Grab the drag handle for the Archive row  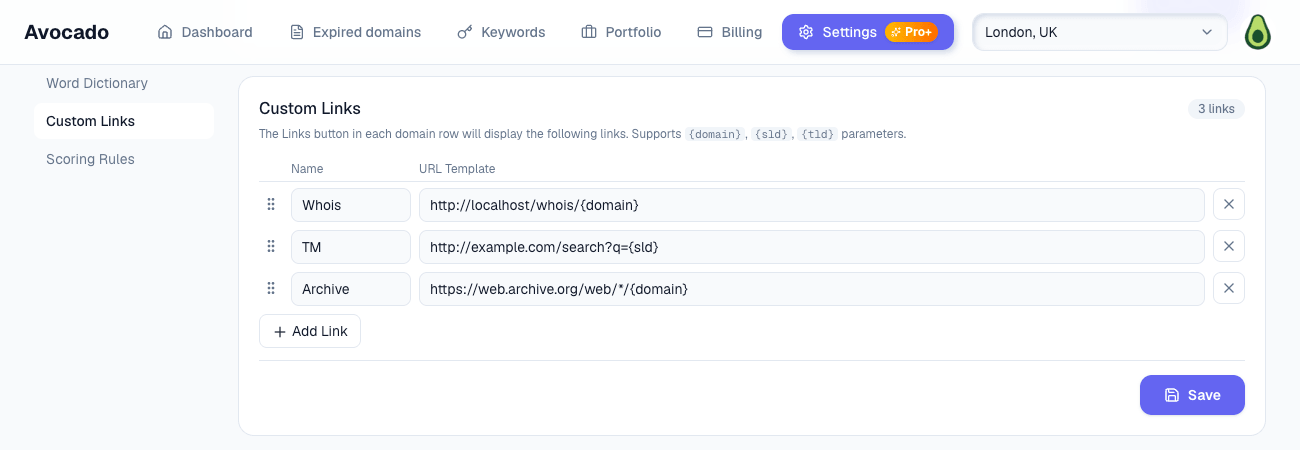(x=271, y=288)
